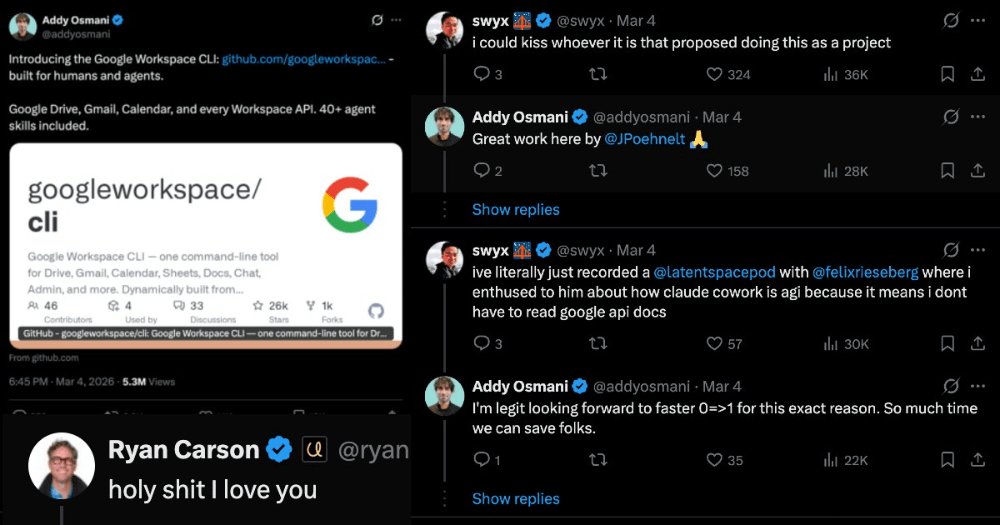1000x525 pixels.
Task: Reply to Addy Osmani's "Great work here" tweet
Action: 482,170
